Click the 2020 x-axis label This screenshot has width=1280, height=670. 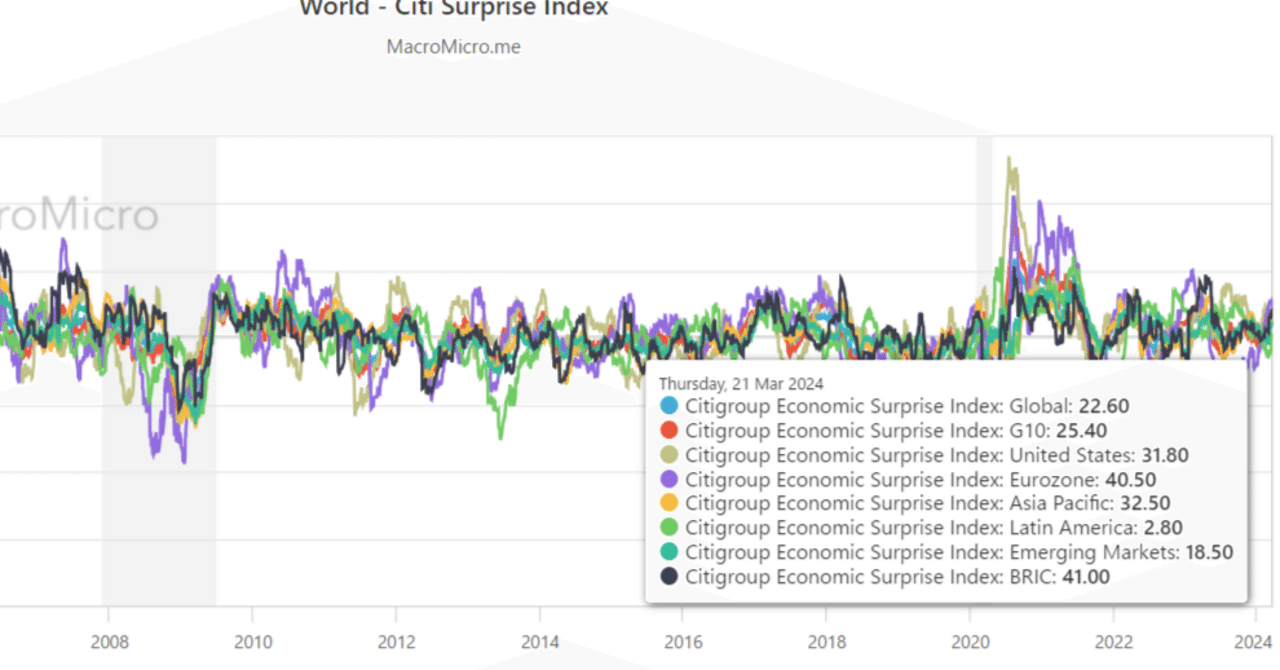click(970, 640)
